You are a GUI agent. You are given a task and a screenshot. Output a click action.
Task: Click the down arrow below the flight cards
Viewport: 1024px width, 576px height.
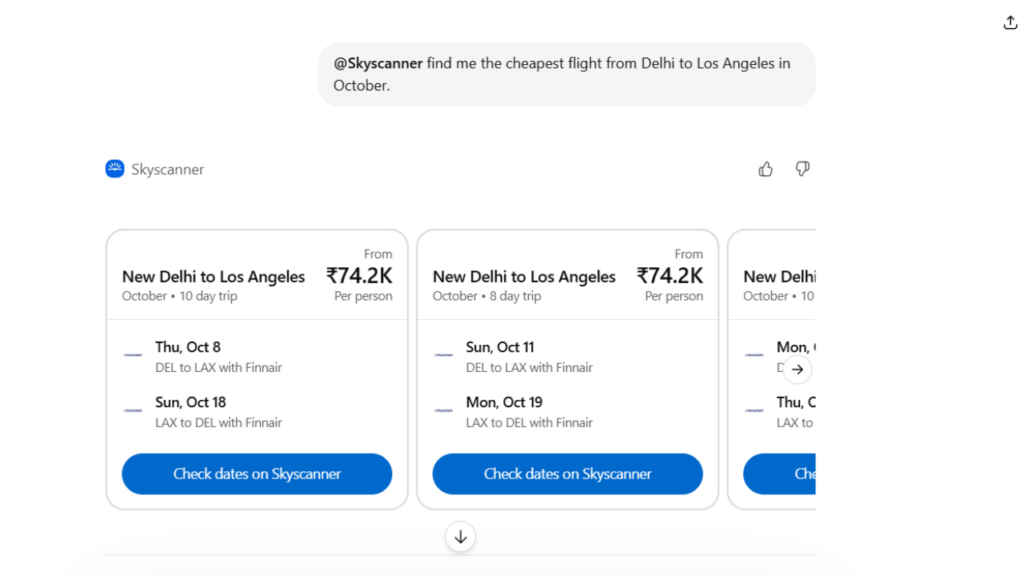460,536
